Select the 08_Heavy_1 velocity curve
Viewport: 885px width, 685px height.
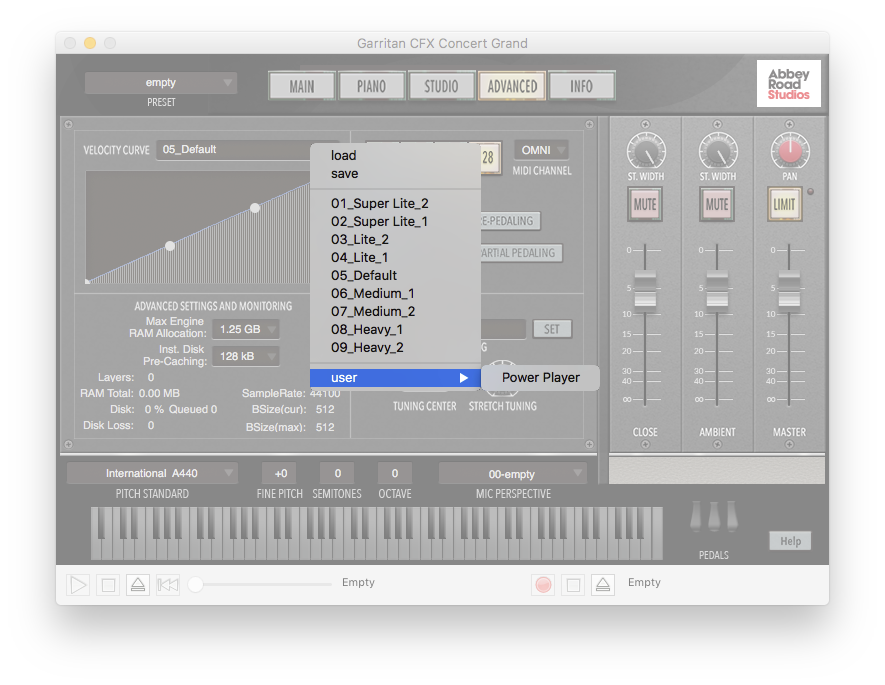pos(395,330)
